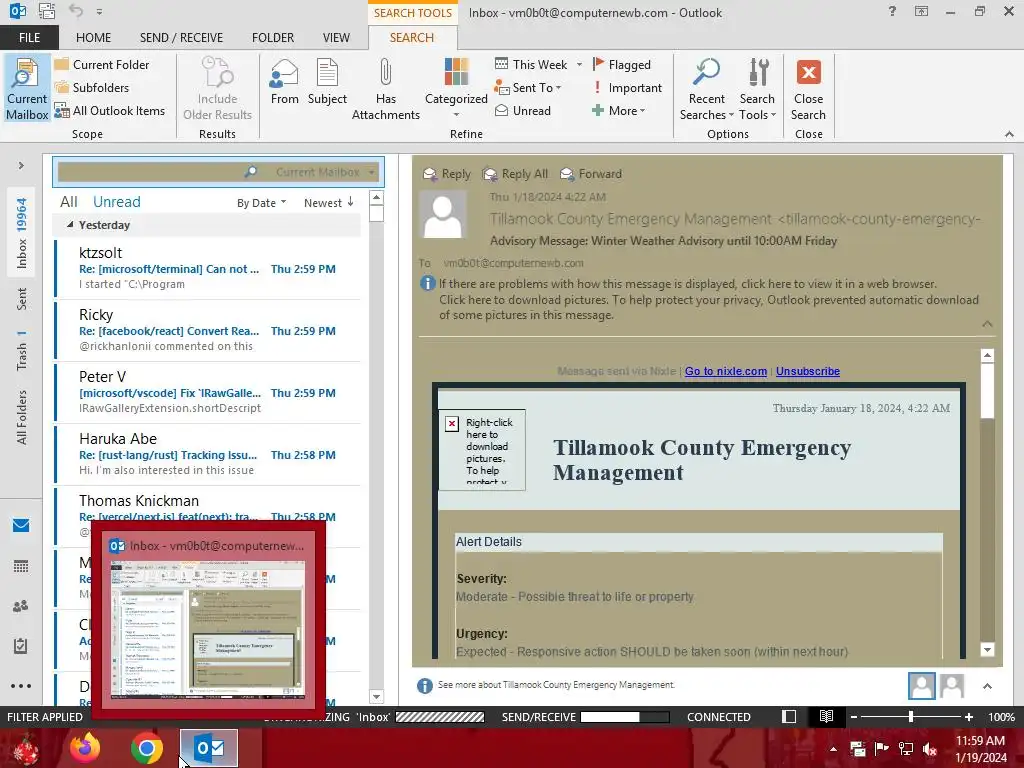The width and height of the screenshot is (1024, 768).
Task: Open Search Tools dropdown
Action: [x=757, y=89]
